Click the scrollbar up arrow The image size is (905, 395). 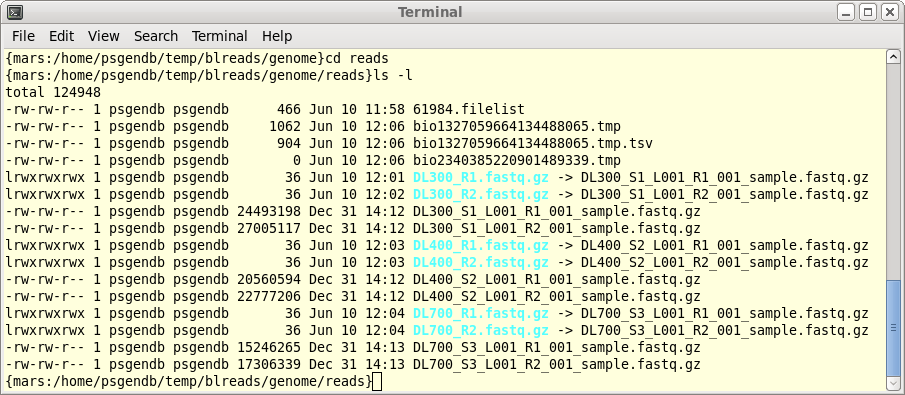pyautogui.click(x=892, y=57)
